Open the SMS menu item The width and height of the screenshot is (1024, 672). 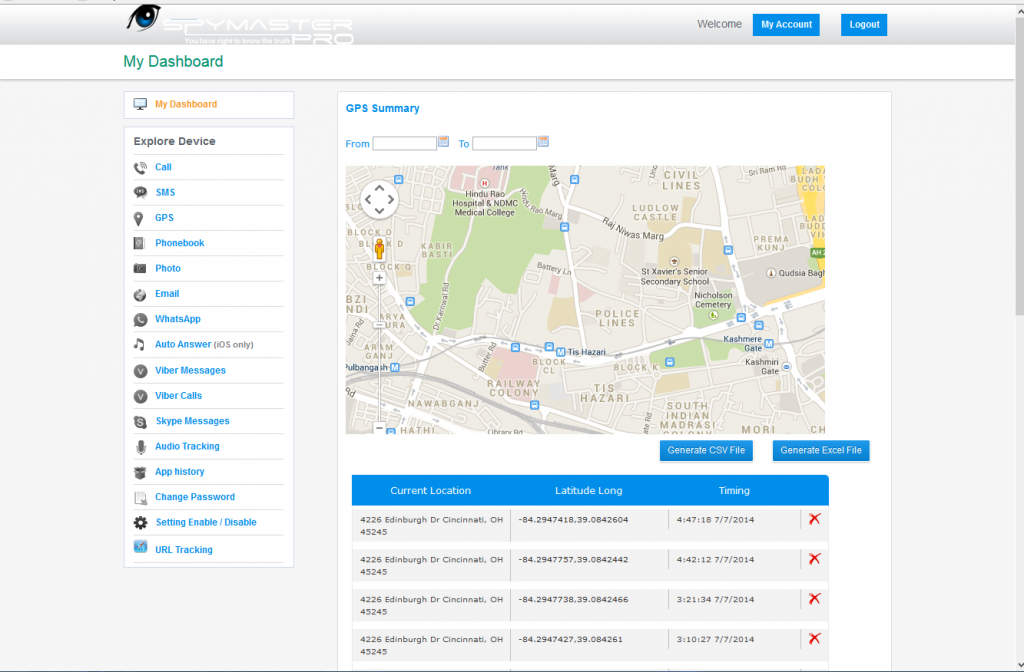[x=165, y=193]
